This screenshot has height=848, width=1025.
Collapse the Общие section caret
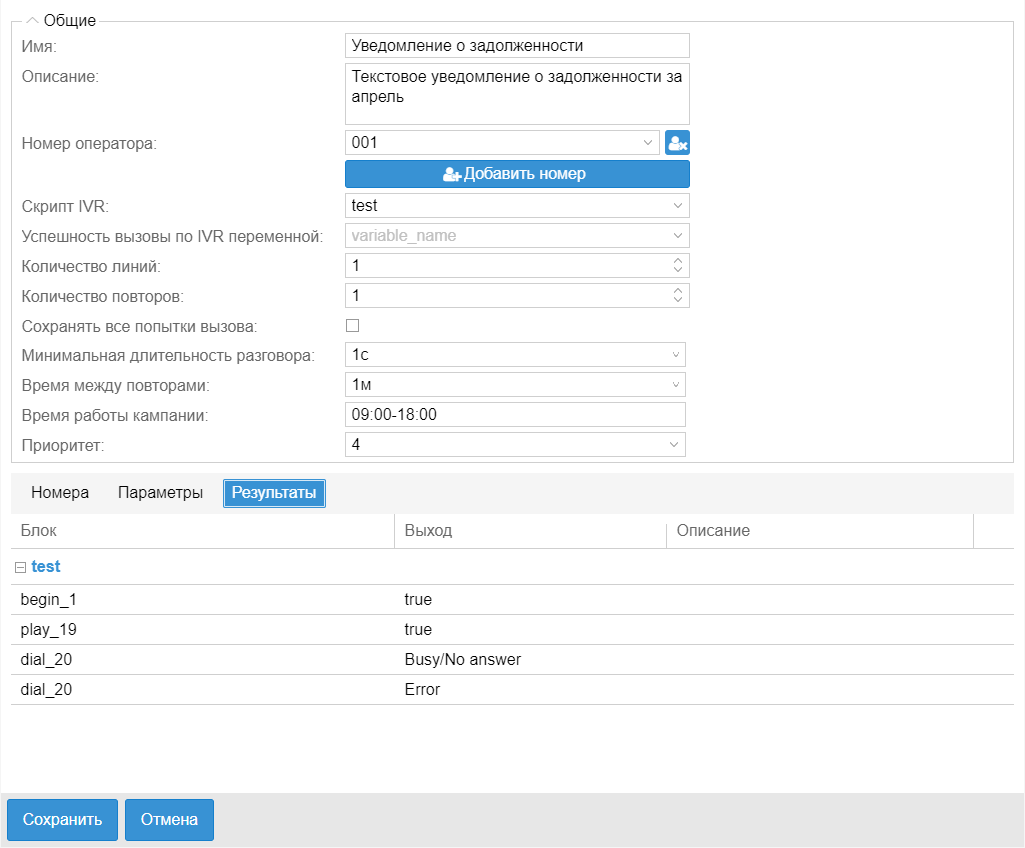tap(31, 20)
